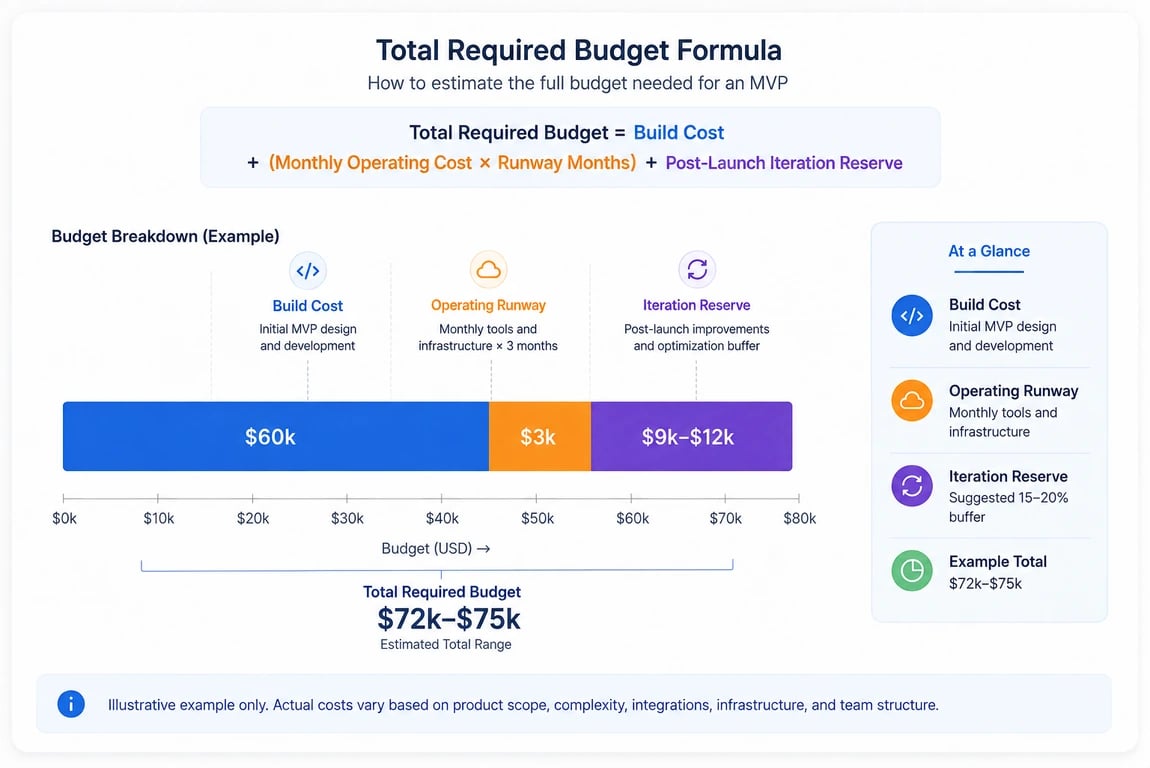
Task: Click the "$20k" axis label
Action: [253, 519]
